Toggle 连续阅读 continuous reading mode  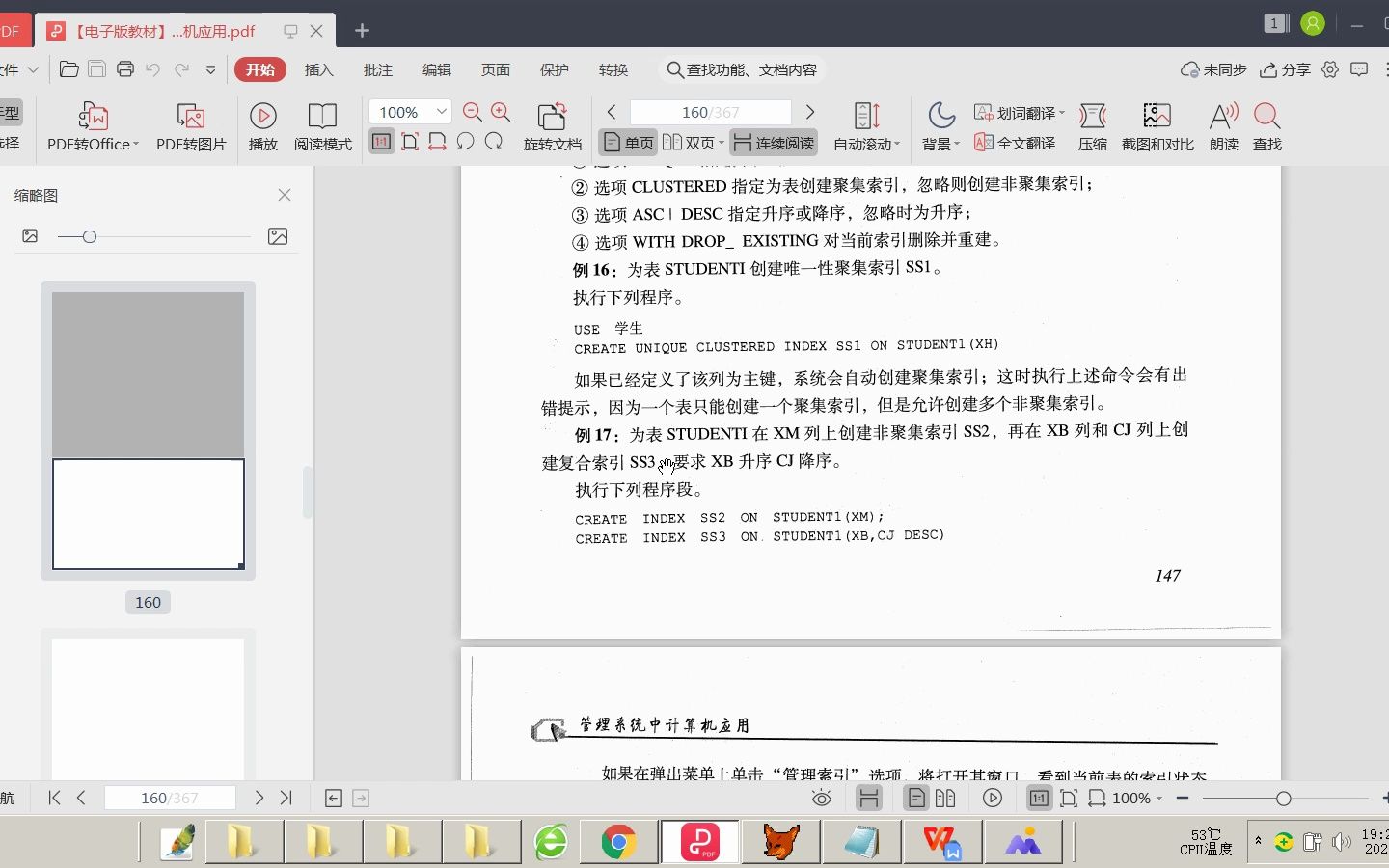pyautogui.click(x=773, y=142)
